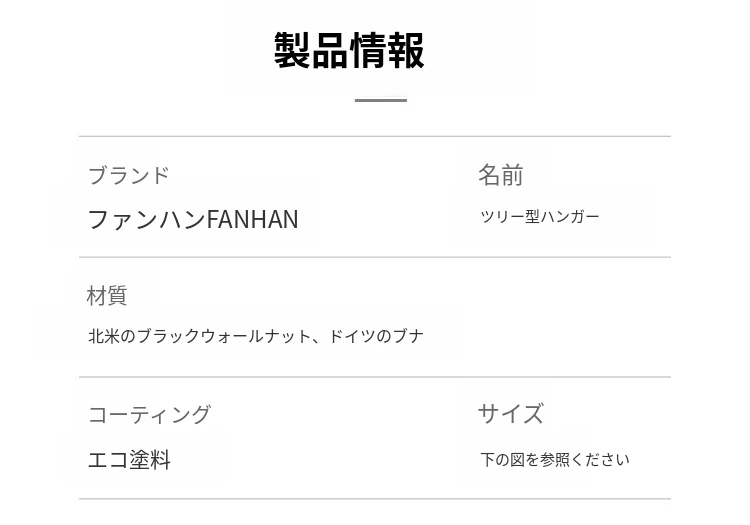Screen dimensions: 750x525
Task: Select the コーティング label
Action: point(149,415)
